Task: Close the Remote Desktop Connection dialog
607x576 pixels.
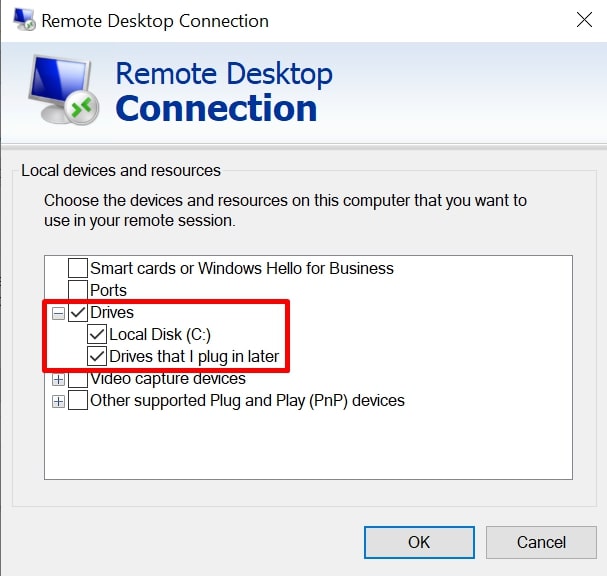Action: click(584, 20)
